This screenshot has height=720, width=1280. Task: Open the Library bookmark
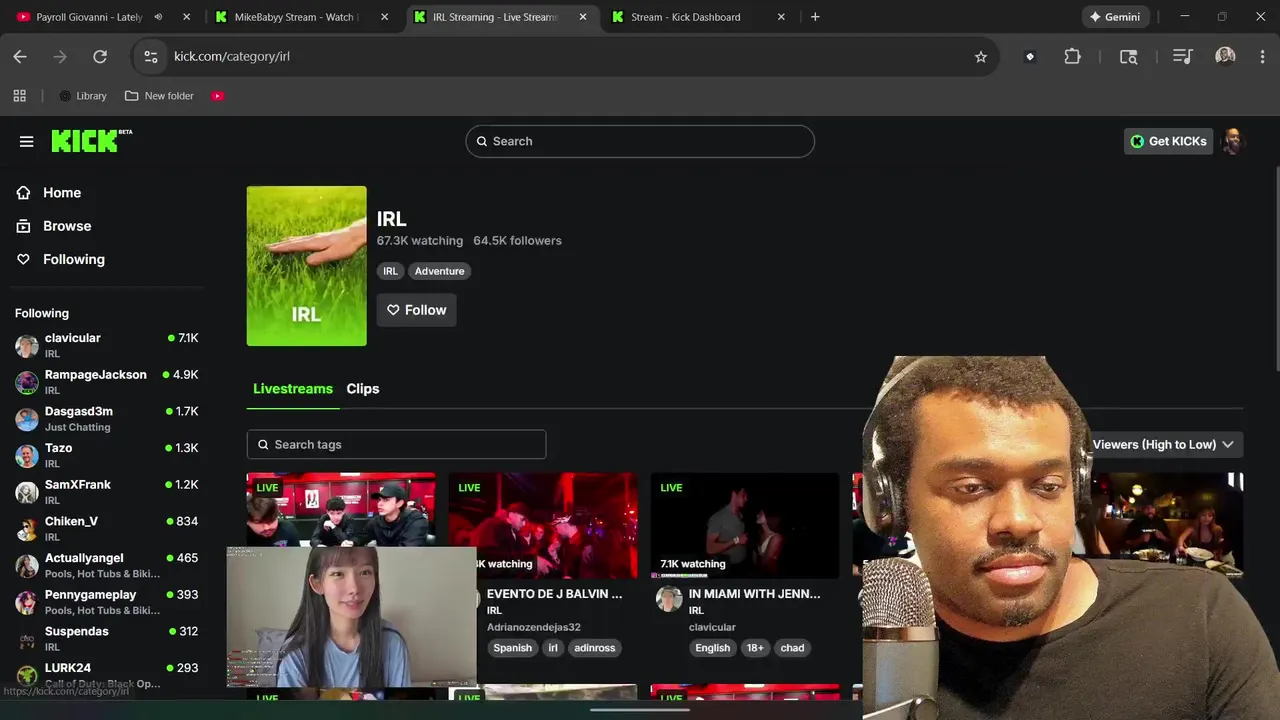click(83, 96)
